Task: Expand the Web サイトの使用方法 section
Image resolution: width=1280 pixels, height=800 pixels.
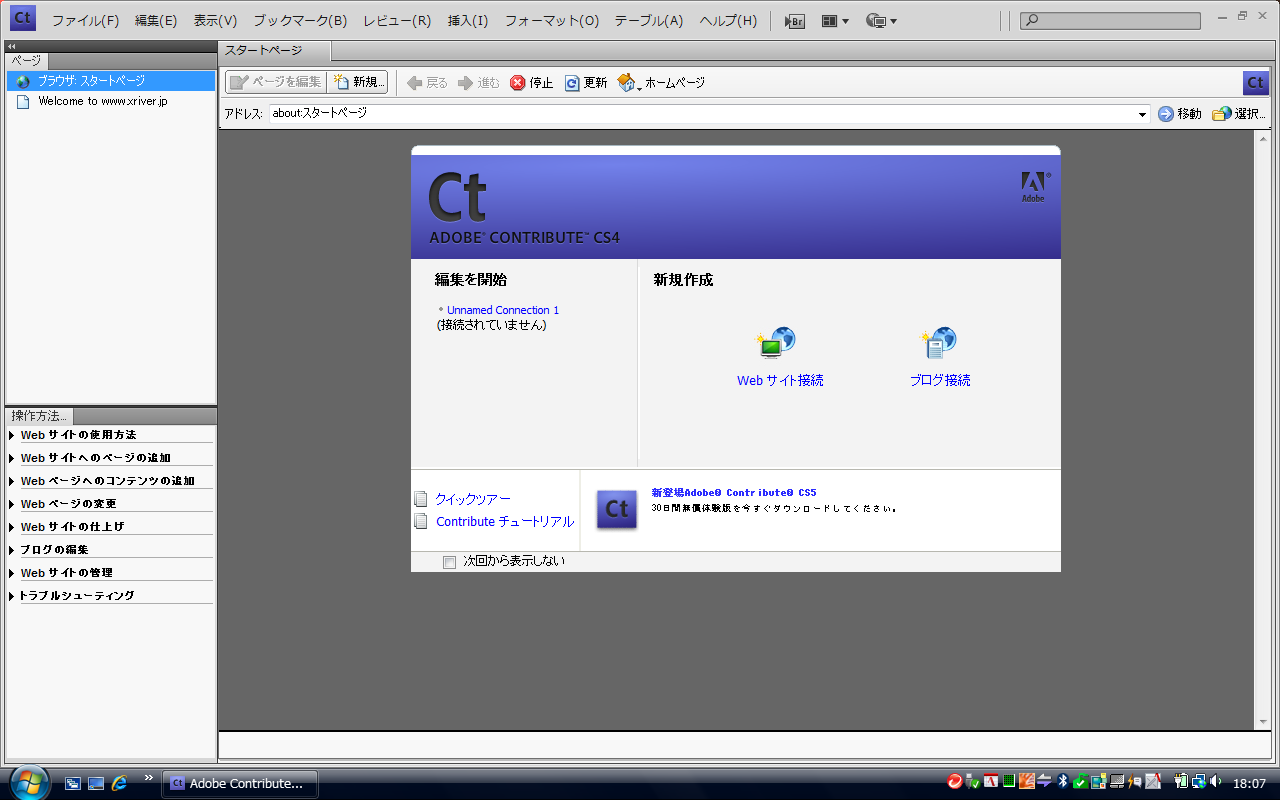Action: click(12, 435)
